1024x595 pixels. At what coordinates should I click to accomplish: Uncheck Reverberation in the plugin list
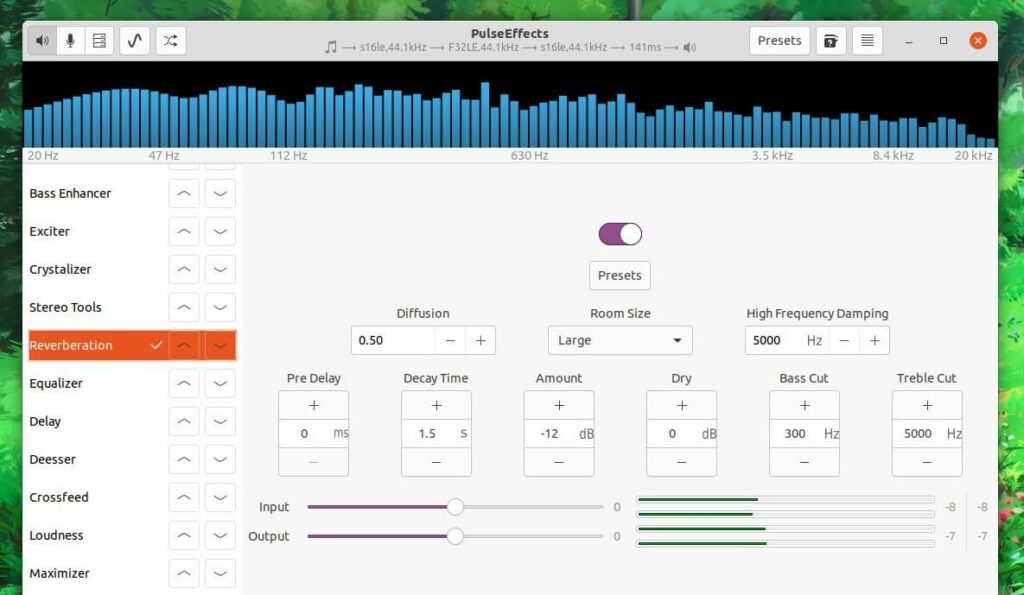pos(157,345)
